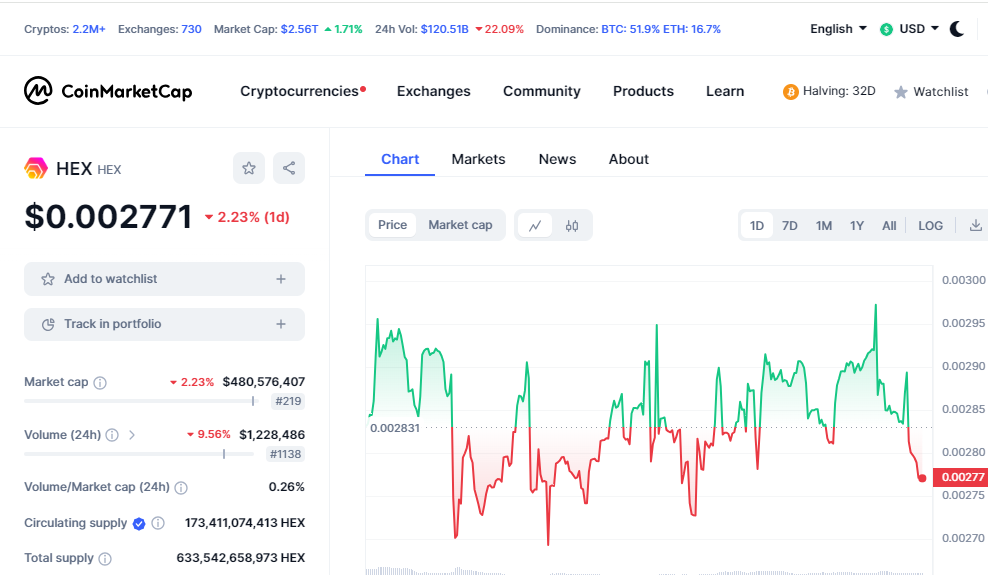Click Add to watchlist button
This screenshot has height=575, width=988.
point(164,279)
